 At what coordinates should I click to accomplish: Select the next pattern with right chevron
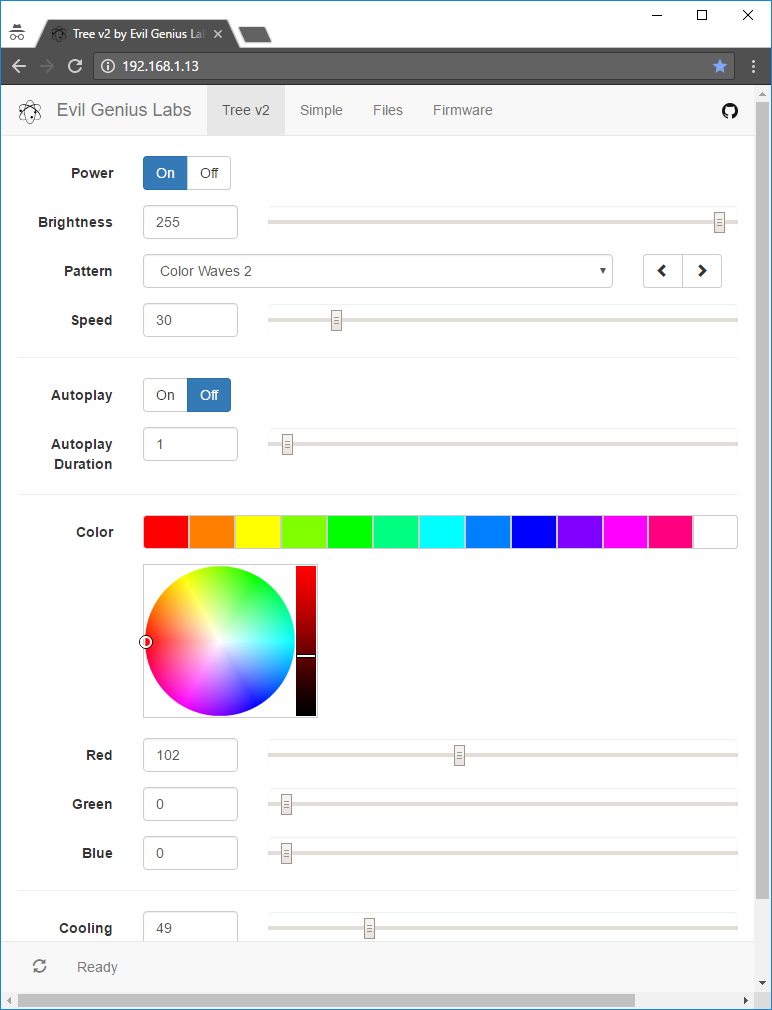(x=702, y=271)
